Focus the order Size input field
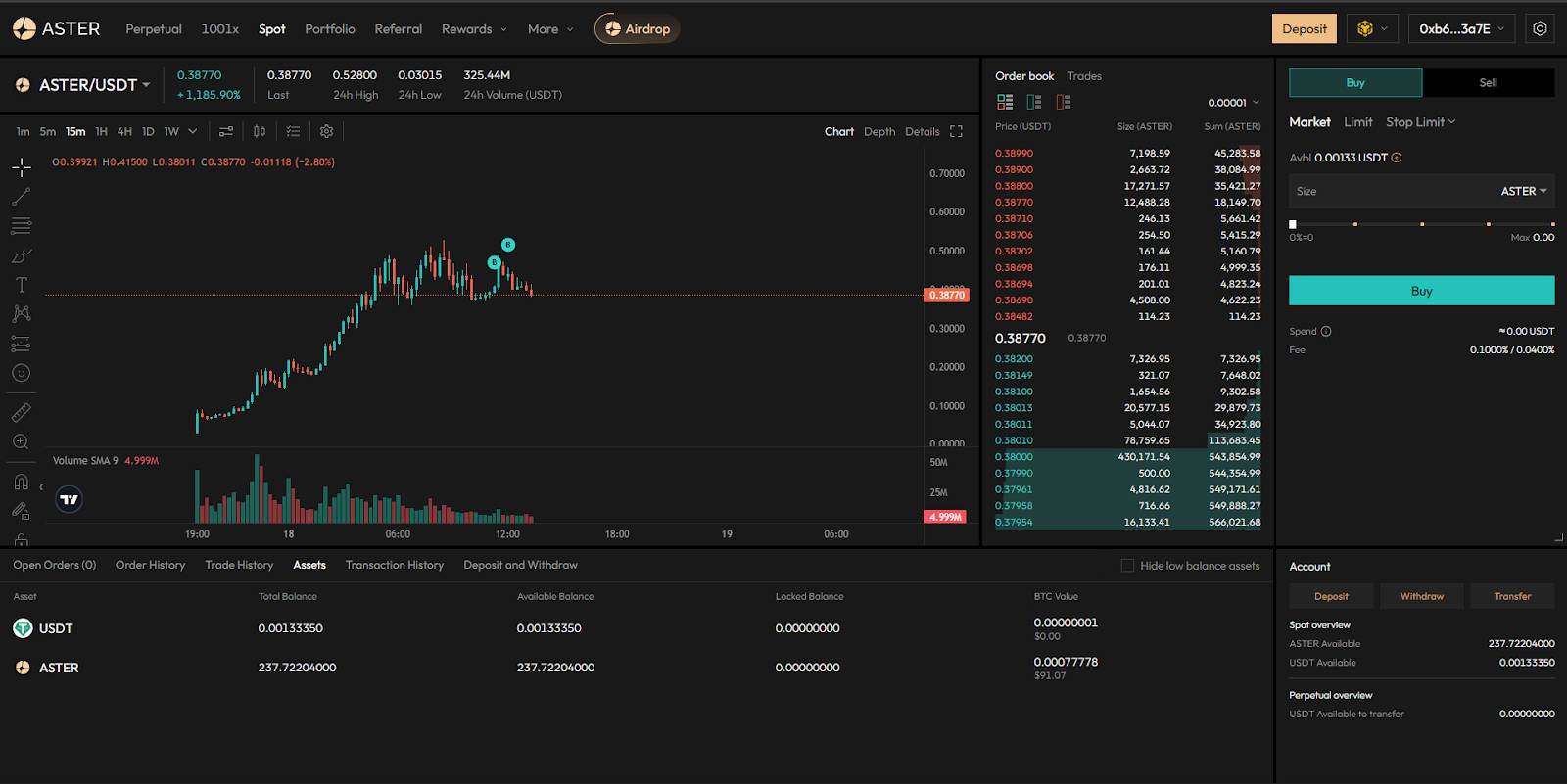1567x784 pixels. coord(1421,191)
